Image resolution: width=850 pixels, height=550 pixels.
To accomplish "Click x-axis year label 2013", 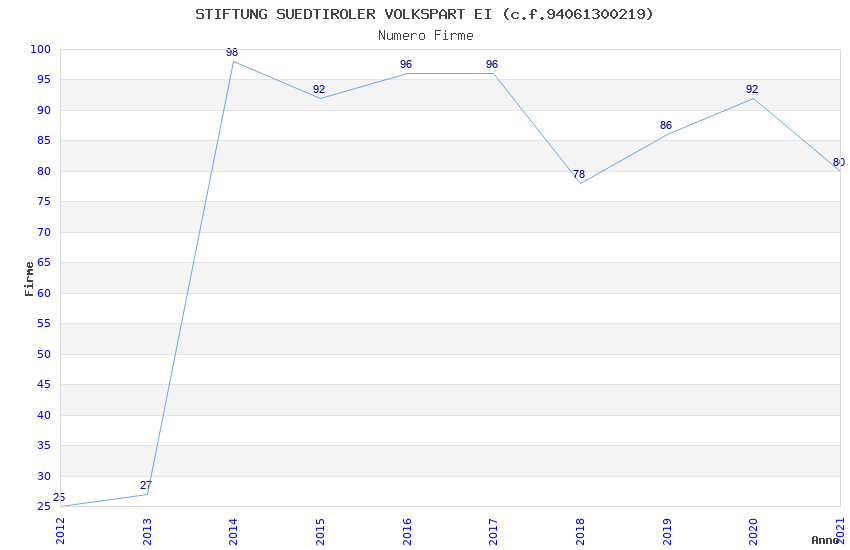I will pyautogui.click(x=147, y=531).
